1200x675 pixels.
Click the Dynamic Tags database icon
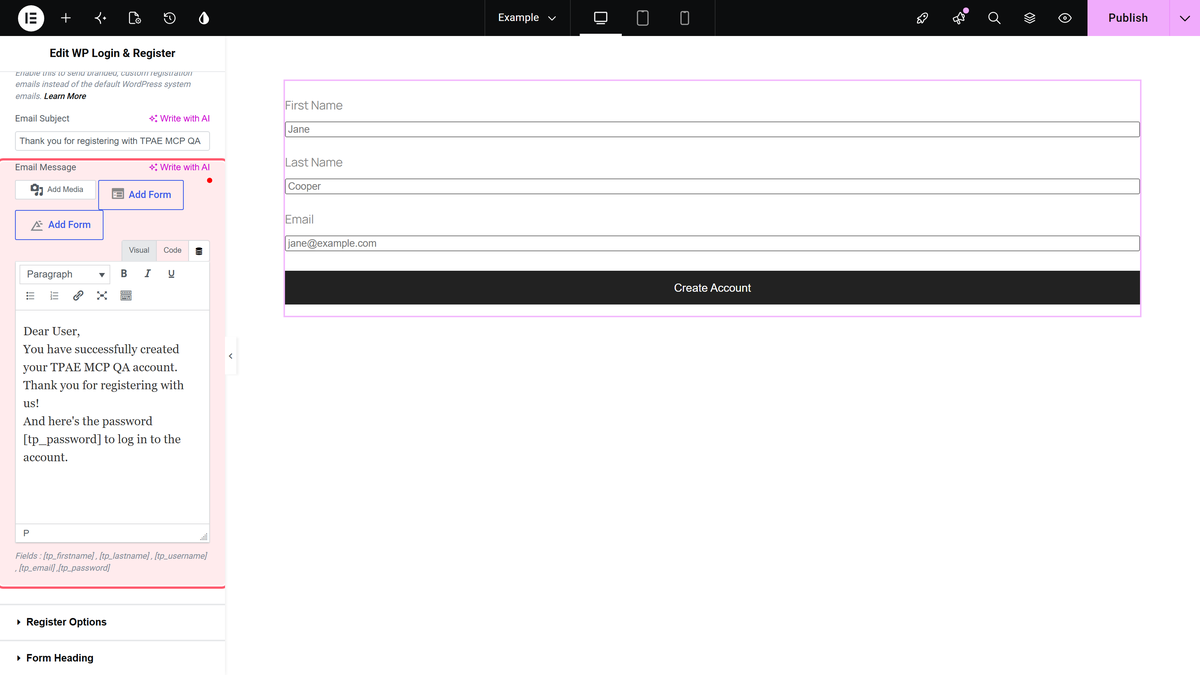click(x=198, y=251)
